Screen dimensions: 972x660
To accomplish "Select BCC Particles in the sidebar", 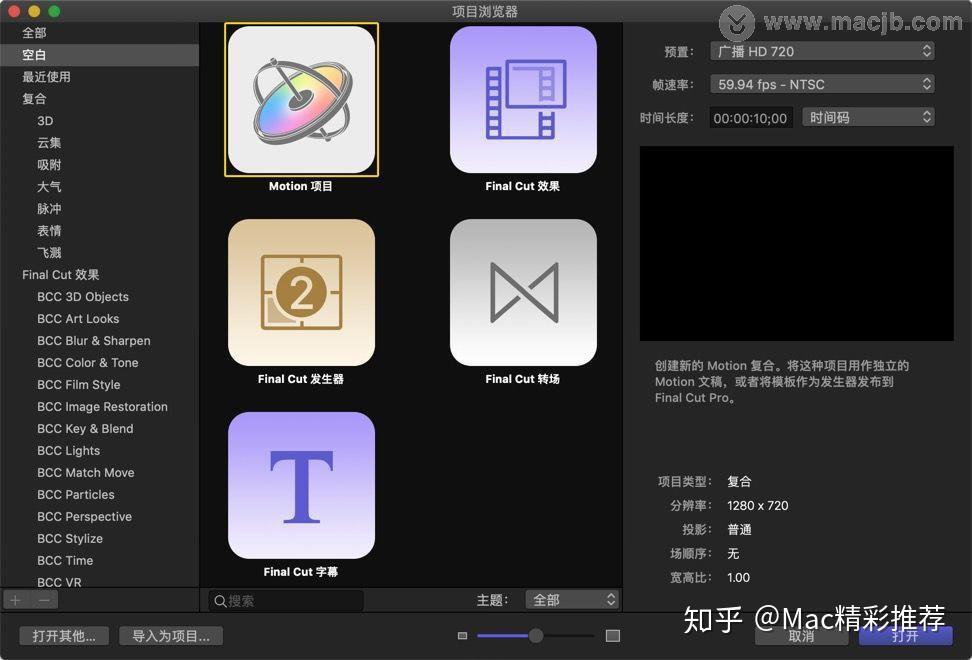I will tap(75, 494).
